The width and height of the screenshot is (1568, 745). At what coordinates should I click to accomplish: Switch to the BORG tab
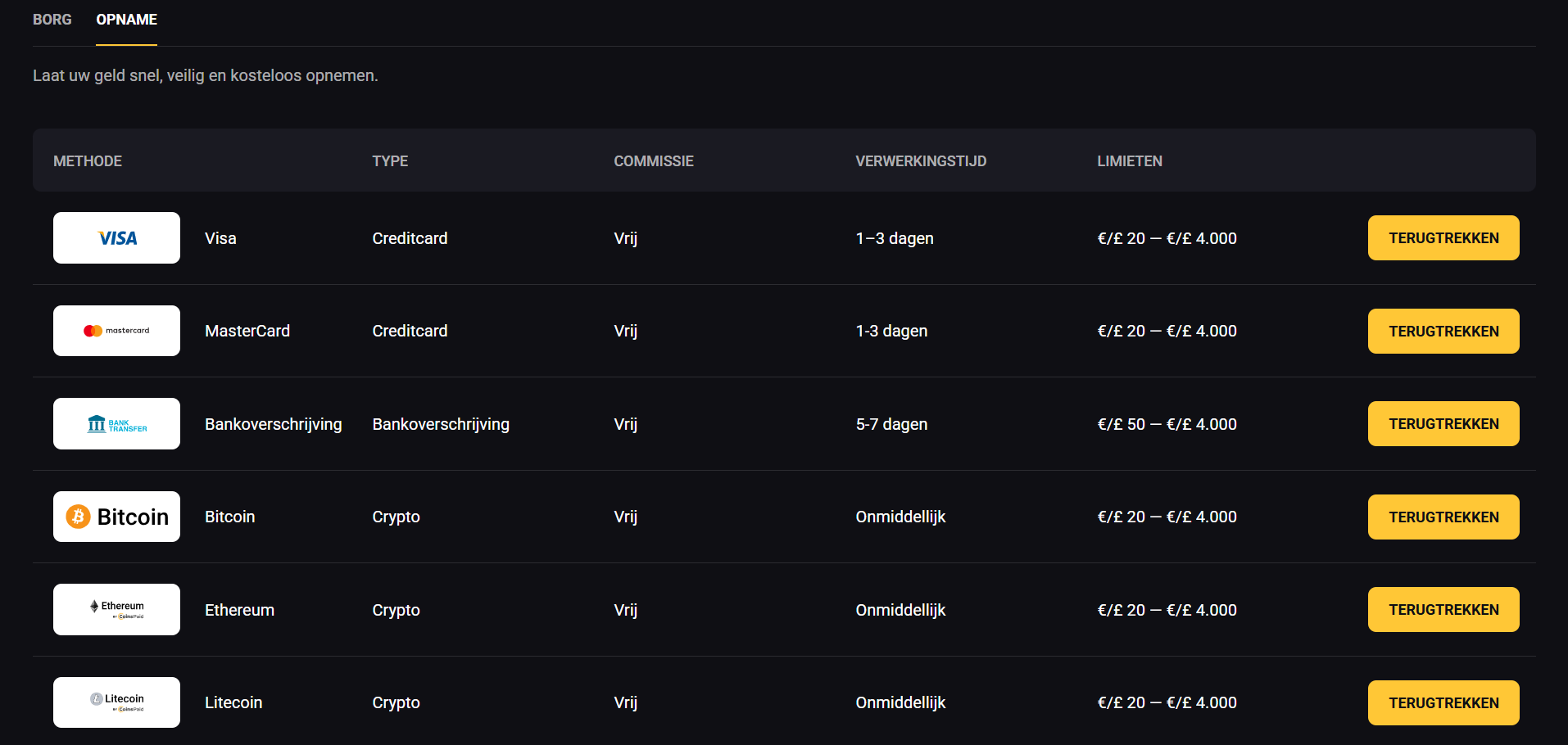tap(52, 20)
